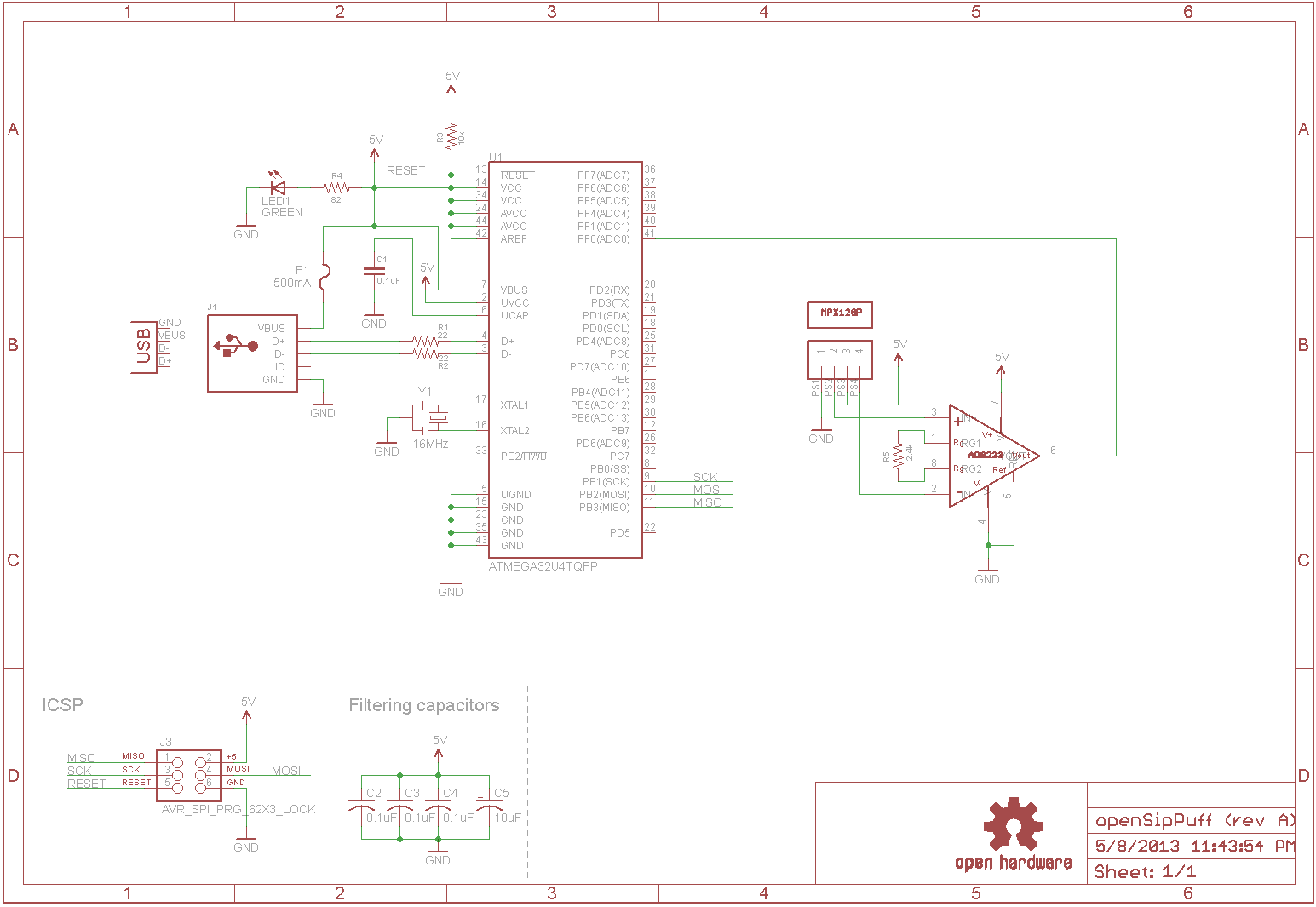Screen dimensions: 1316x907
Task: Click the PF7(ADC7) pin label
Action: pyautogui.click(x=604, y=175)
